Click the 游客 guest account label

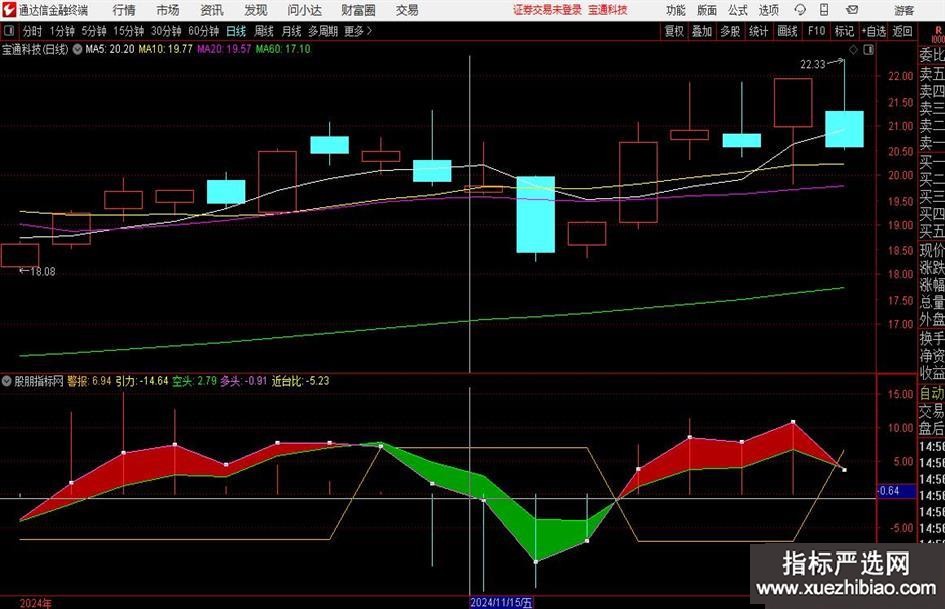pos(904,10)
